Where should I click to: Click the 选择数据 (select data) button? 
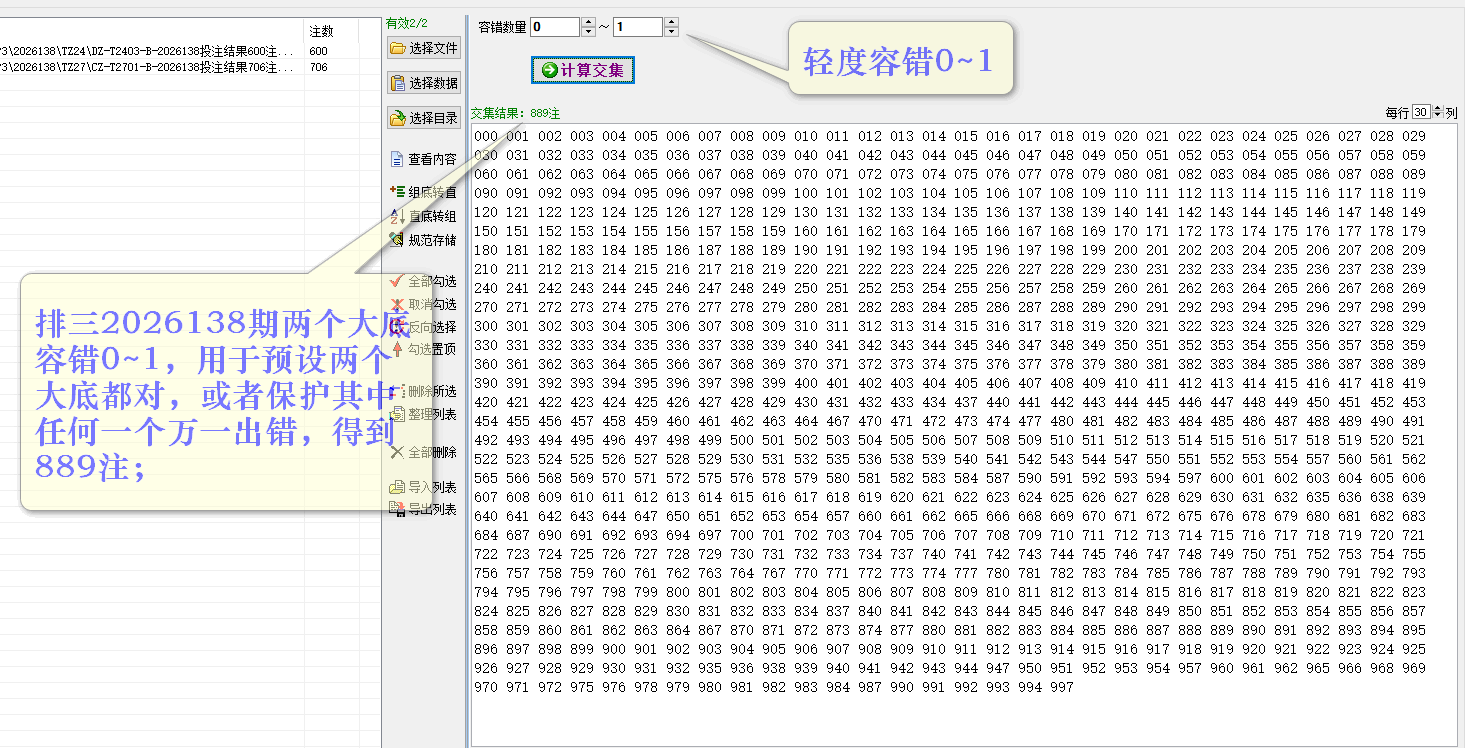(423, 83)
